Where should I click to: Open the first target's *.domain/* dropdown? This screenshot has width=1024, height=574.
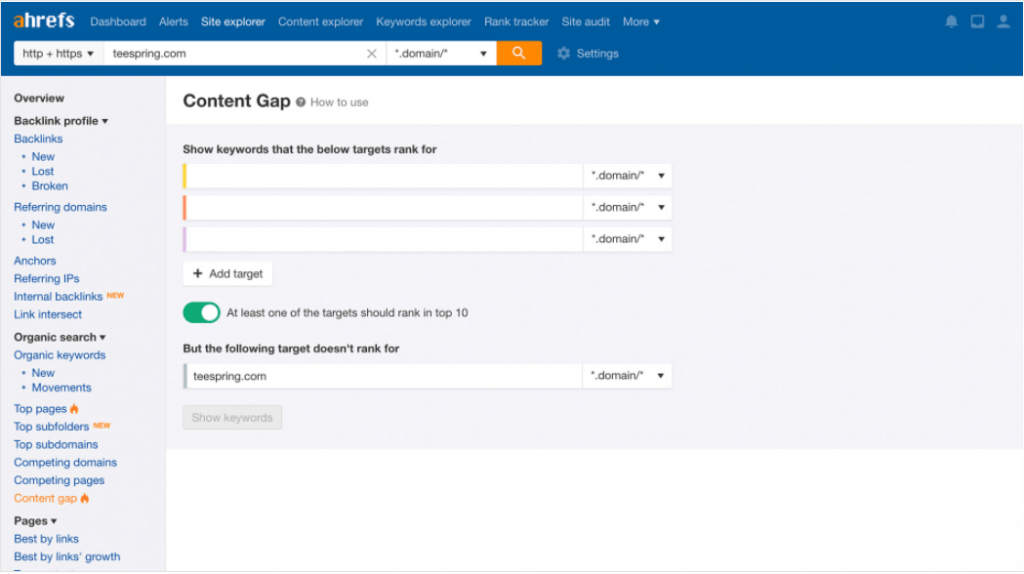(627, 176)
